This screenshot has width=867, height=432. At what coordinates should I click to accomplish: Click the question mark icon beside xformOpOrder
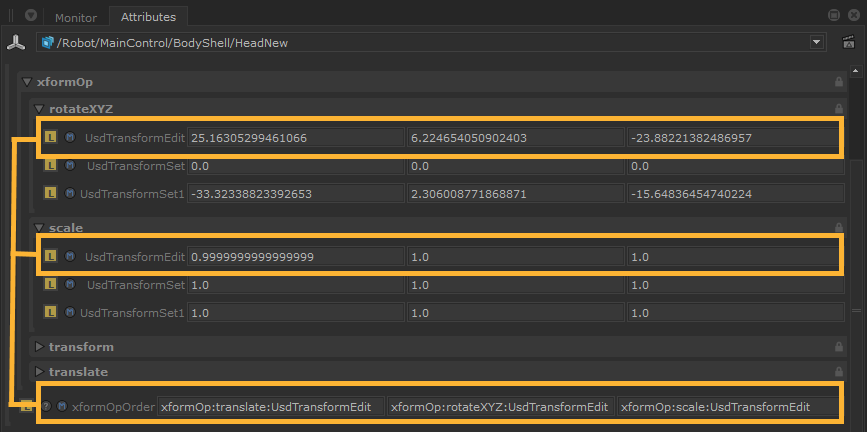46,407
